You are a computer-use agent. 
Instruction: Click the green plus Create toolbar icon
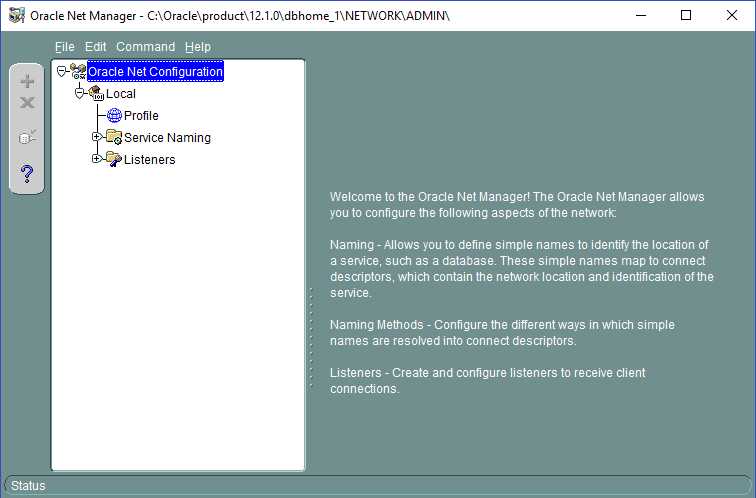(27, 81)
